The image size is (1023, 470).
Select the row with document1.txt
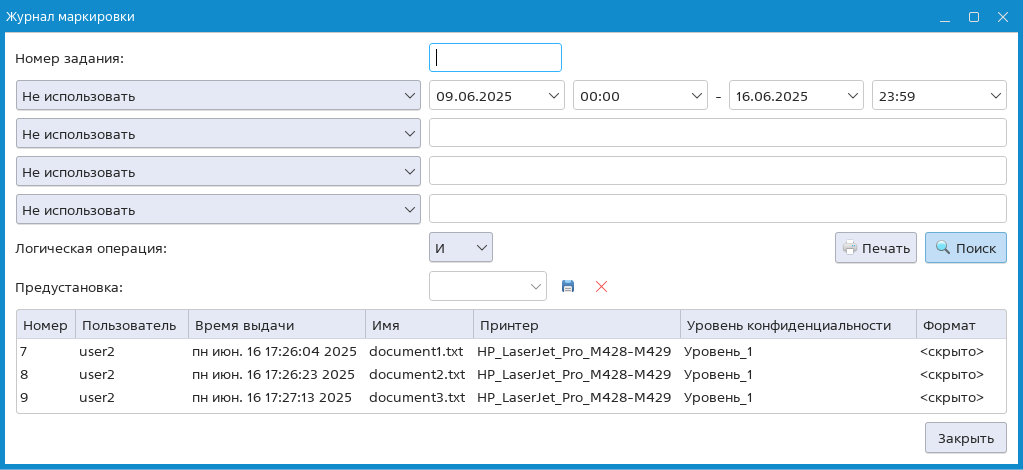[416, 352]
